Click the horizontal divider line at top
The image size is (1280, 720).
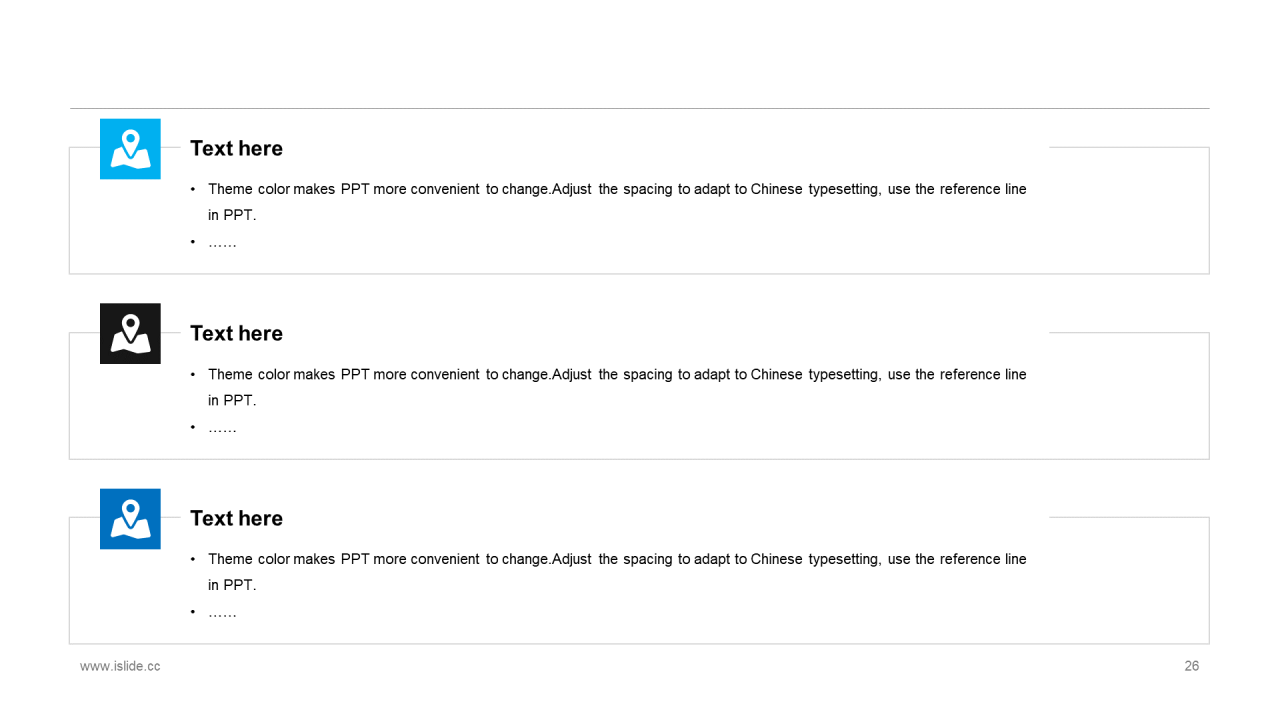pyautogui.click(x=640, y=108)
